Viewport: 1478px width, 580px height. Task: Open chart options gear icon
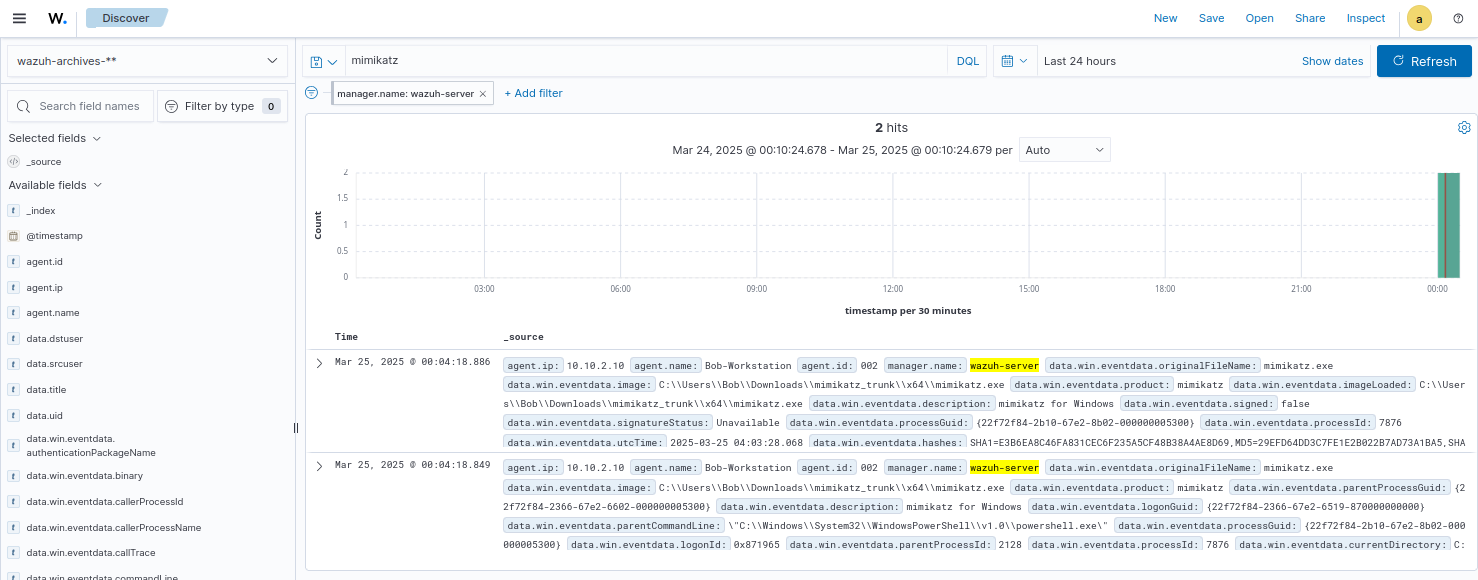[x=1464, y=128]
